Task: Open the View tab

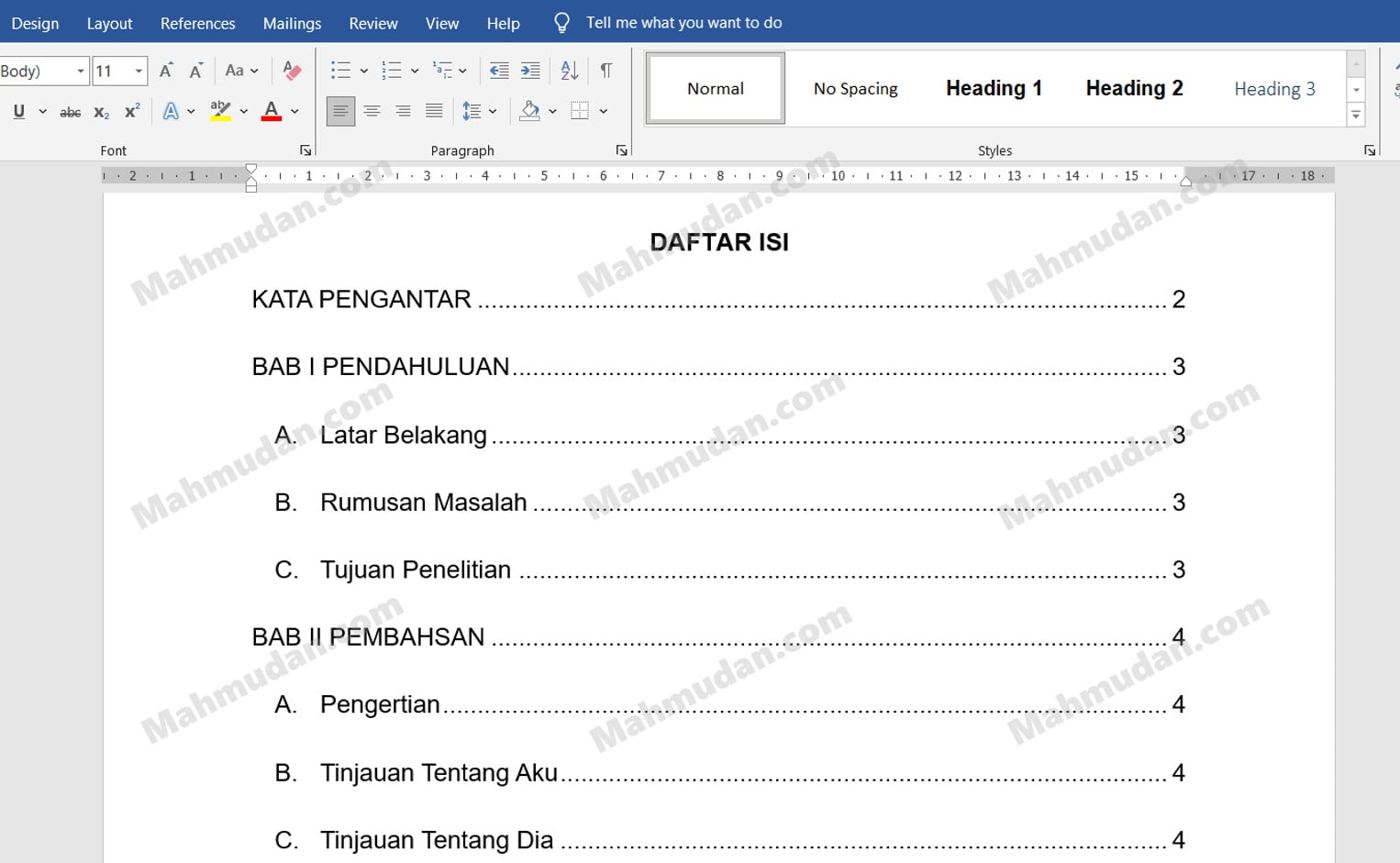Action: pos(442,23)
